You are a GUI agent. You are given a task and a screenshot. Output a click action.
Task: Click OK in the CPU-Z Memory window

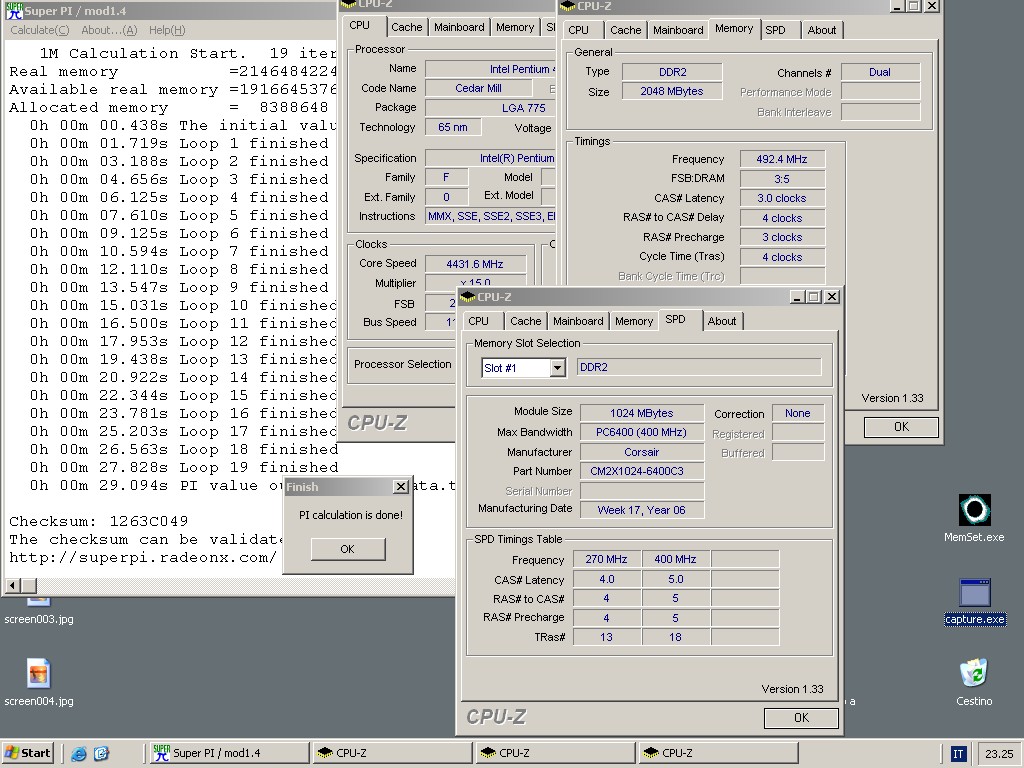click(901, 426)
